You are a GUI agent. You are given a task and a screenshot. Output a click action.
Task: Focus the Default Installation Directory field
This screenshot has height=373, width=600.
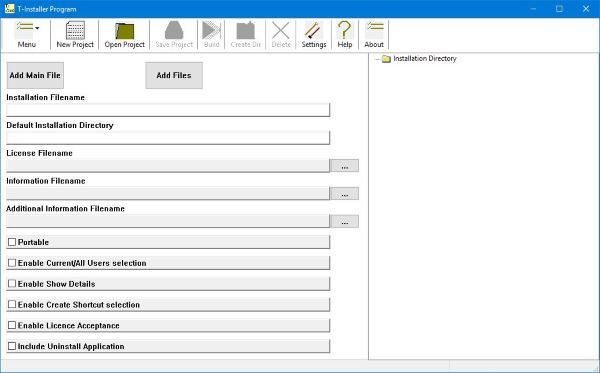click(168, 138)
